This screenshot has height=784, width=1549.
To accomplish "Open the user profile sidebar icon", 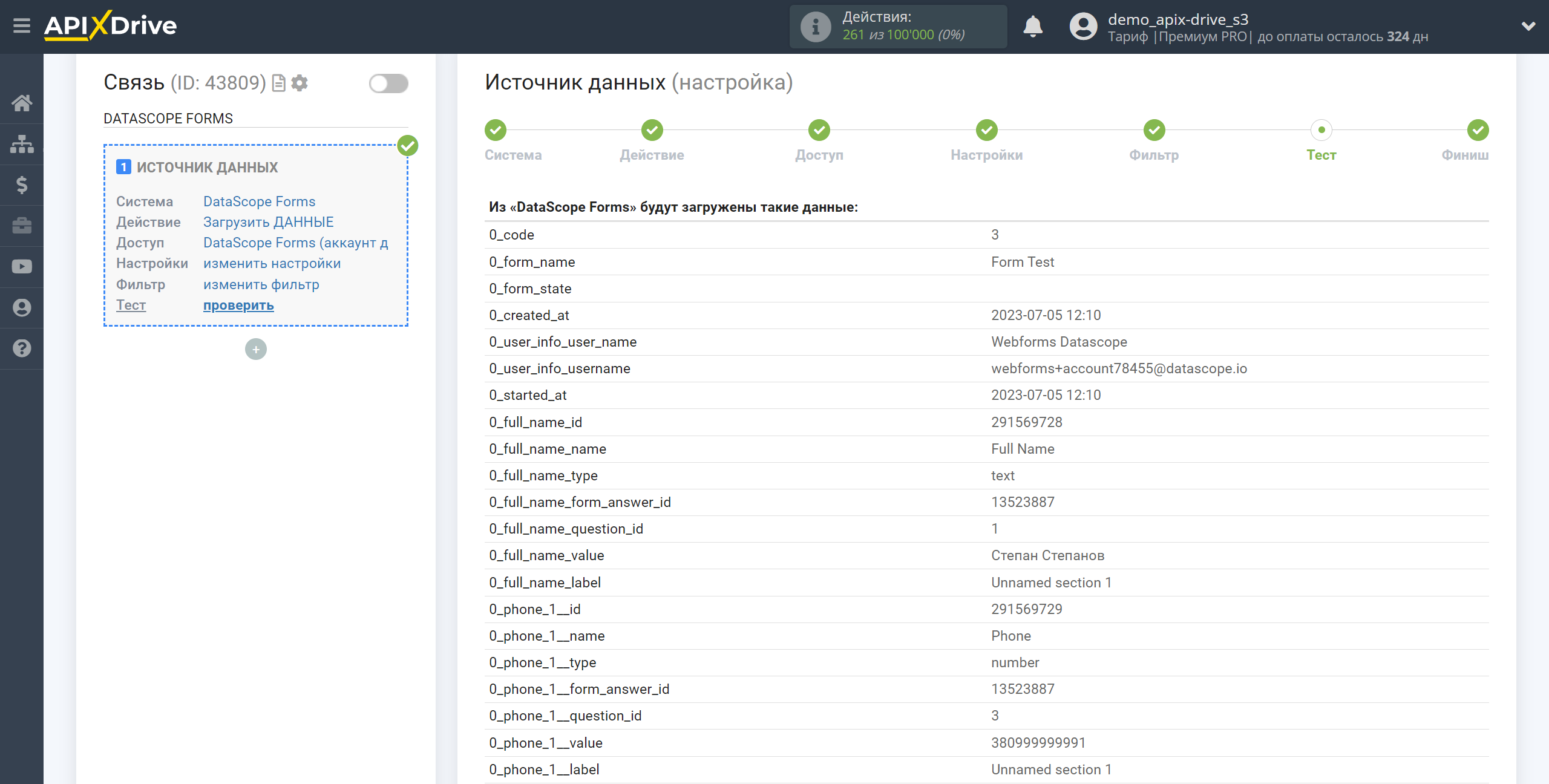I will click(22, 307).
